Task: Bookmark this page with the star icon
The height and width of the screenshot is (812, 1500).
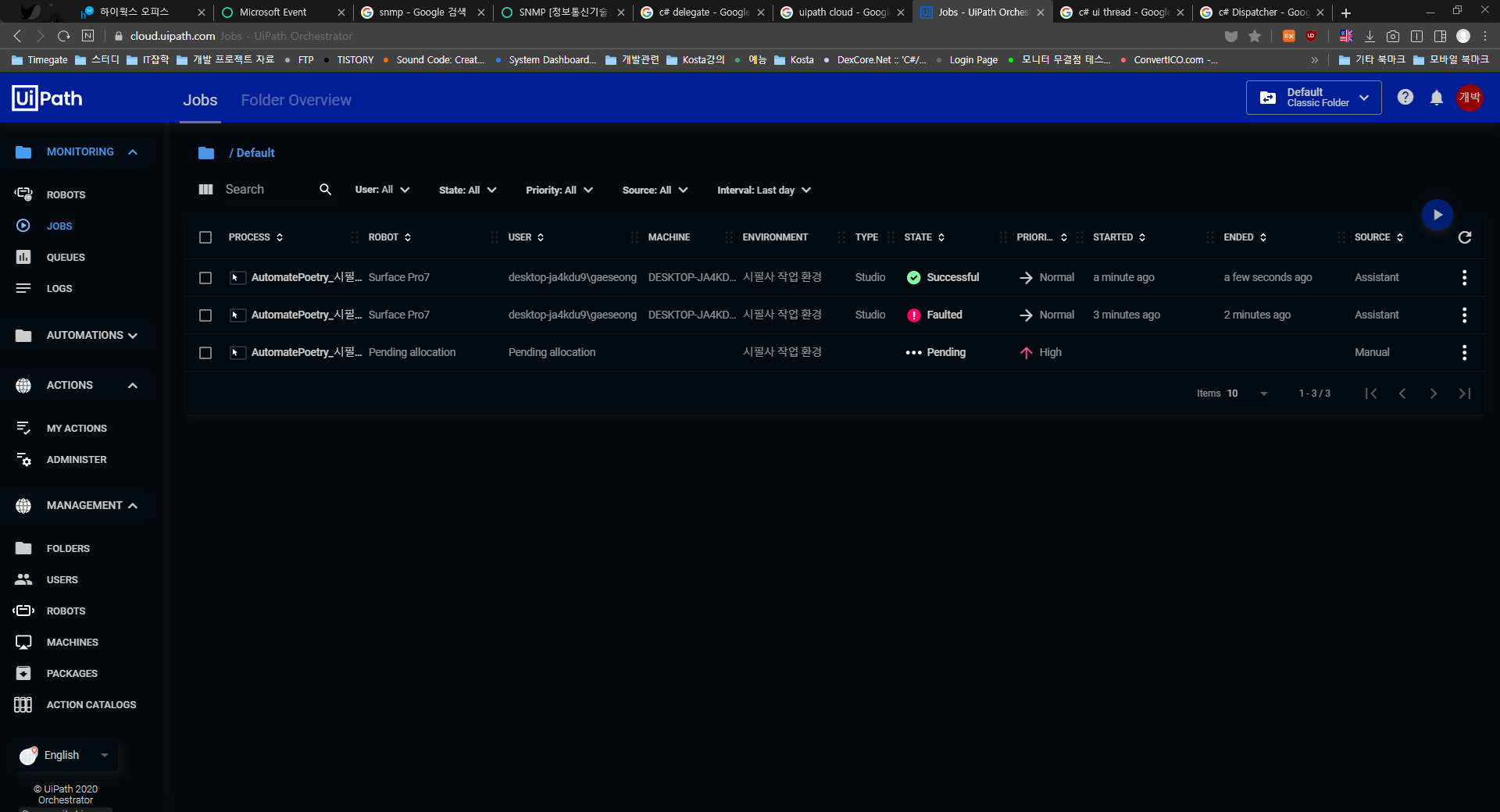Action: (x=1255, y=36)
